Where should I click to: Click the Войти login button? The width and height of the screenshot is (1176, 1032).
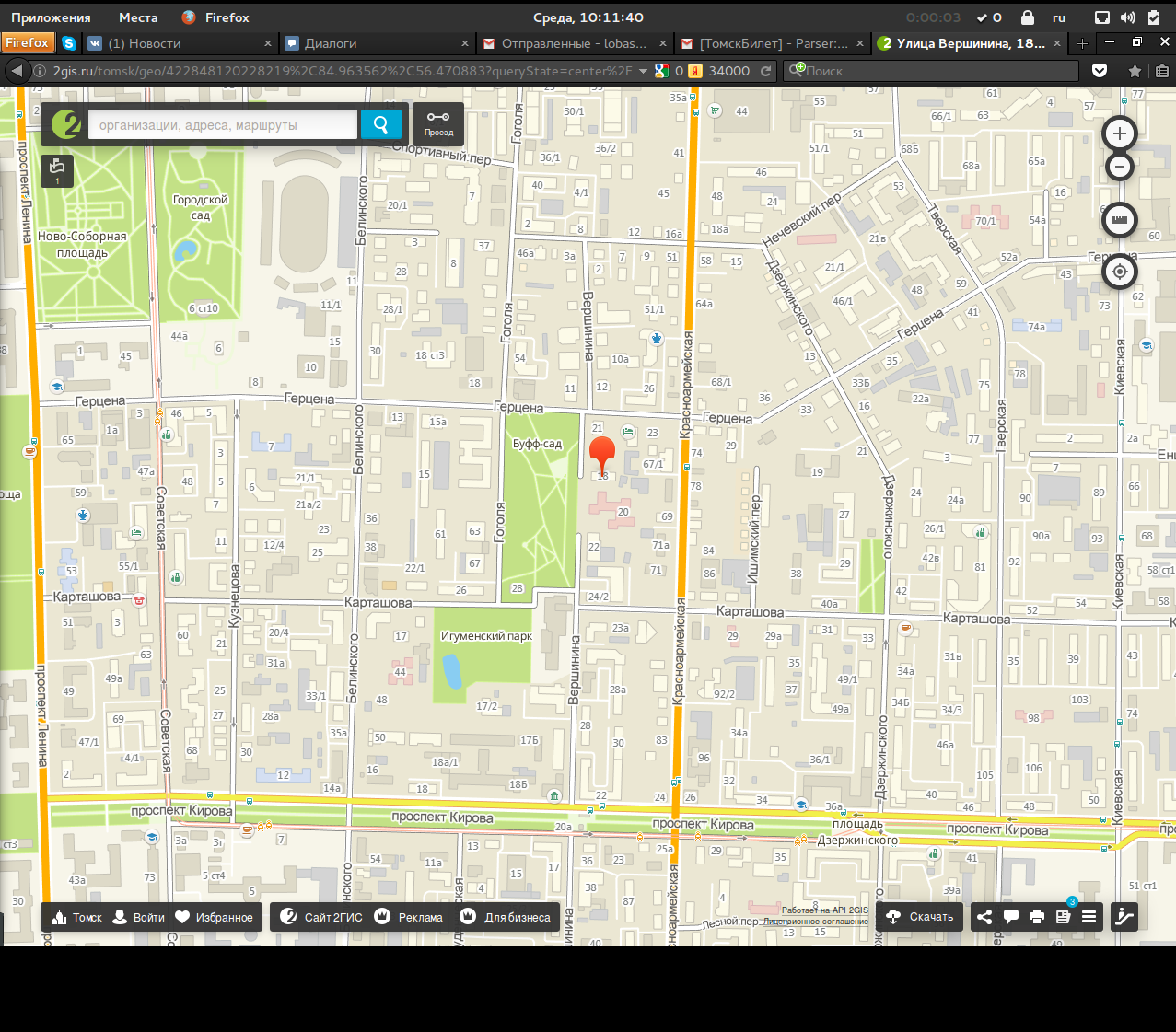coord(138,917)
